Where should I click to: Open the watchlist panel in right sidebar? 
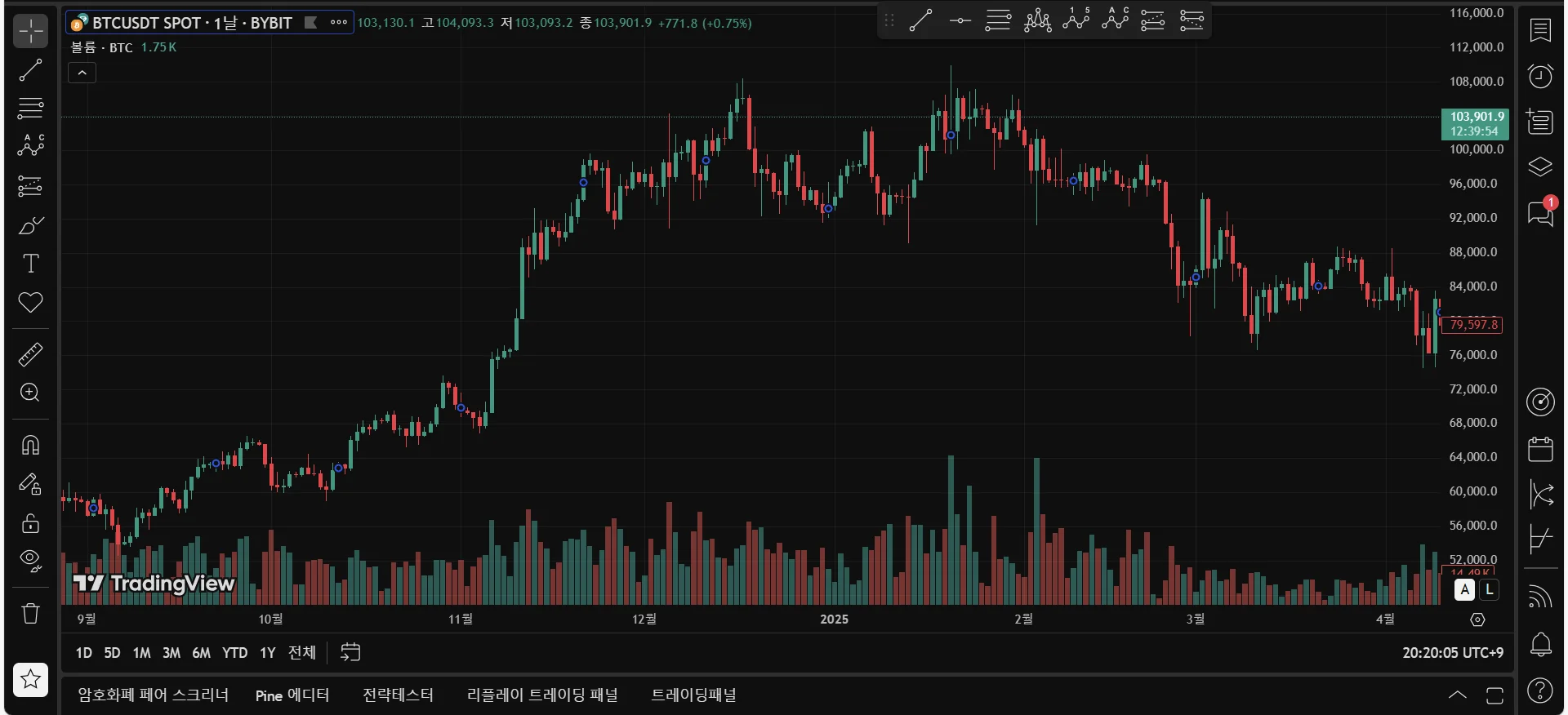(x=1540, y=31)
